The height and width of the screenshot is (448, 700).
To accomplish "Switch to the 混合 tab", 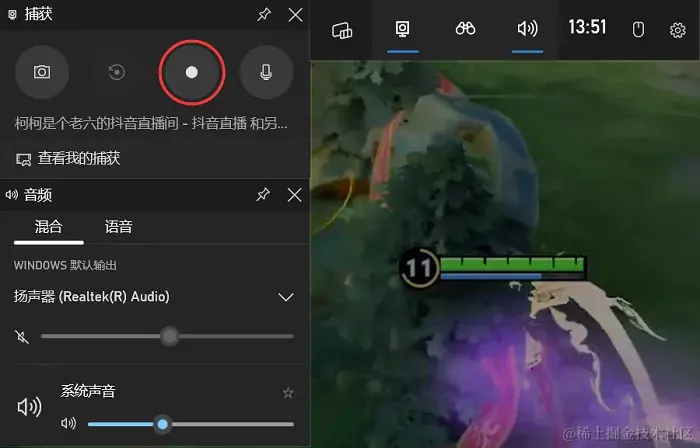I will 49,227.
